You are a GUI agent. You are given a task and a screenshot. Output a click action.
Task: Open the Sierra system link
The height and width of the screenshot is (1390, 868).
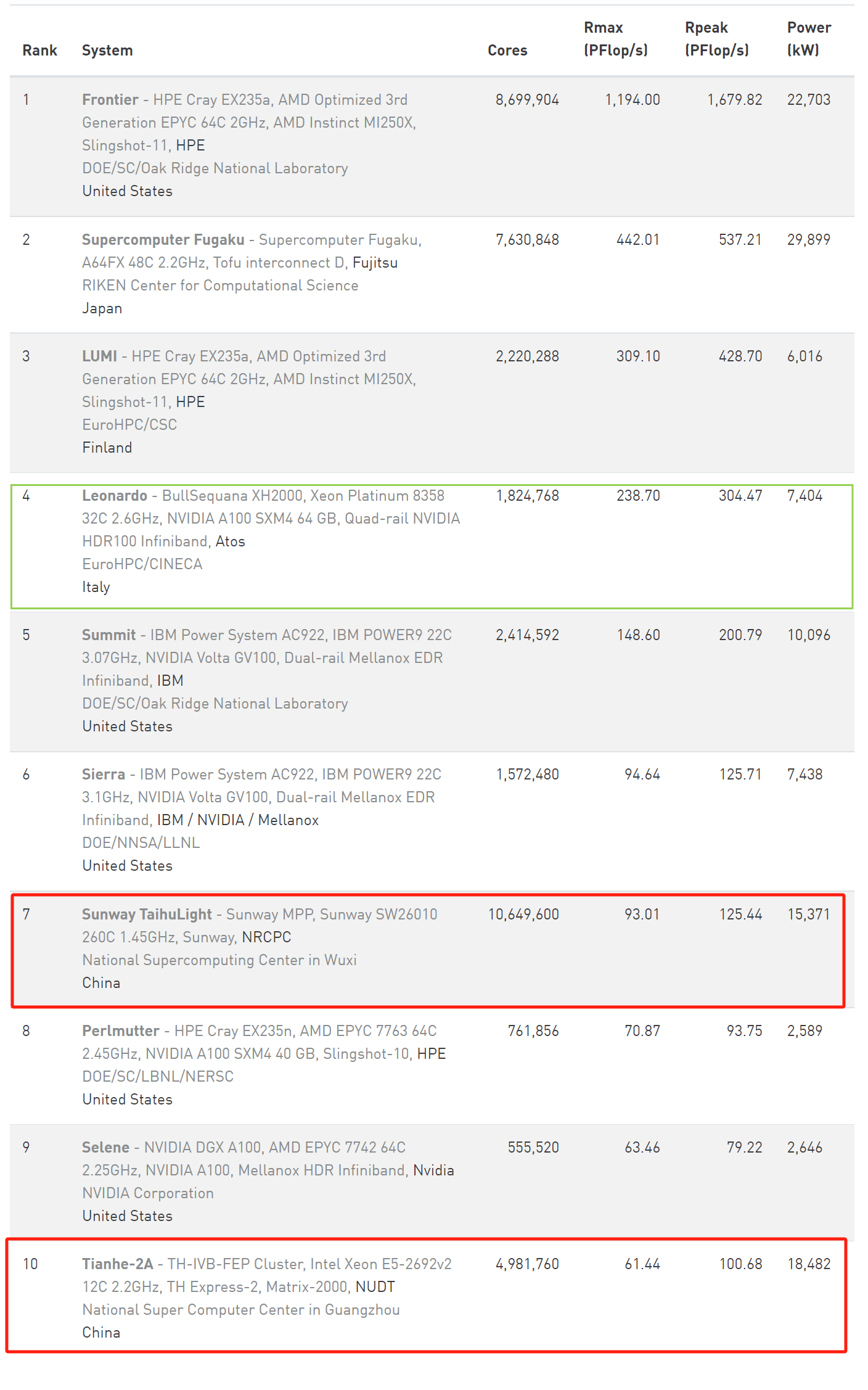point(104,774)
